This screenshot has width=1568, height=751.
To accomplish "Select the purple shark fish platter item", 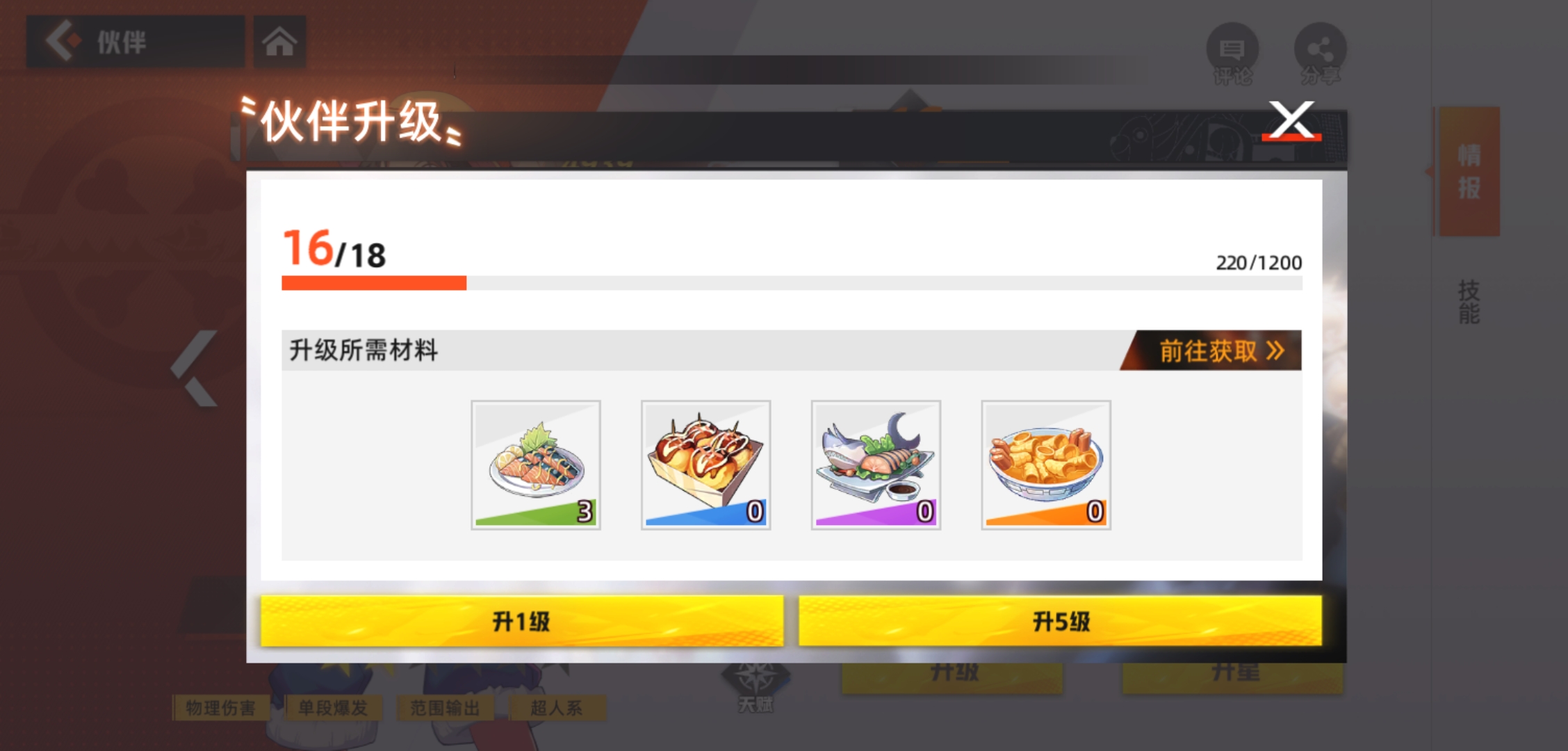I will (876, 465).
